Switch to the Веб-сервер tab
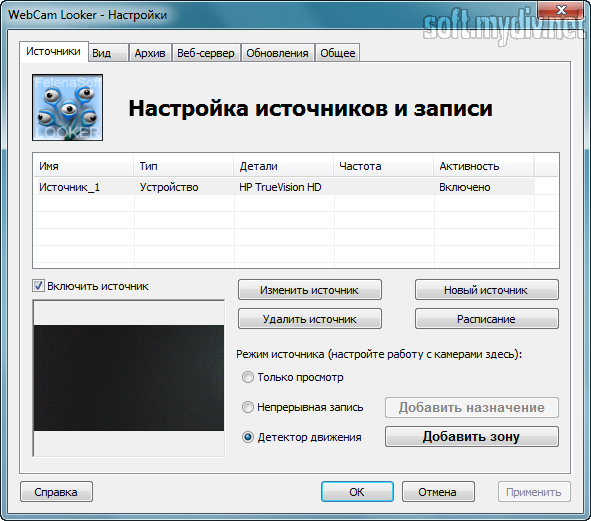 [206, 53]
